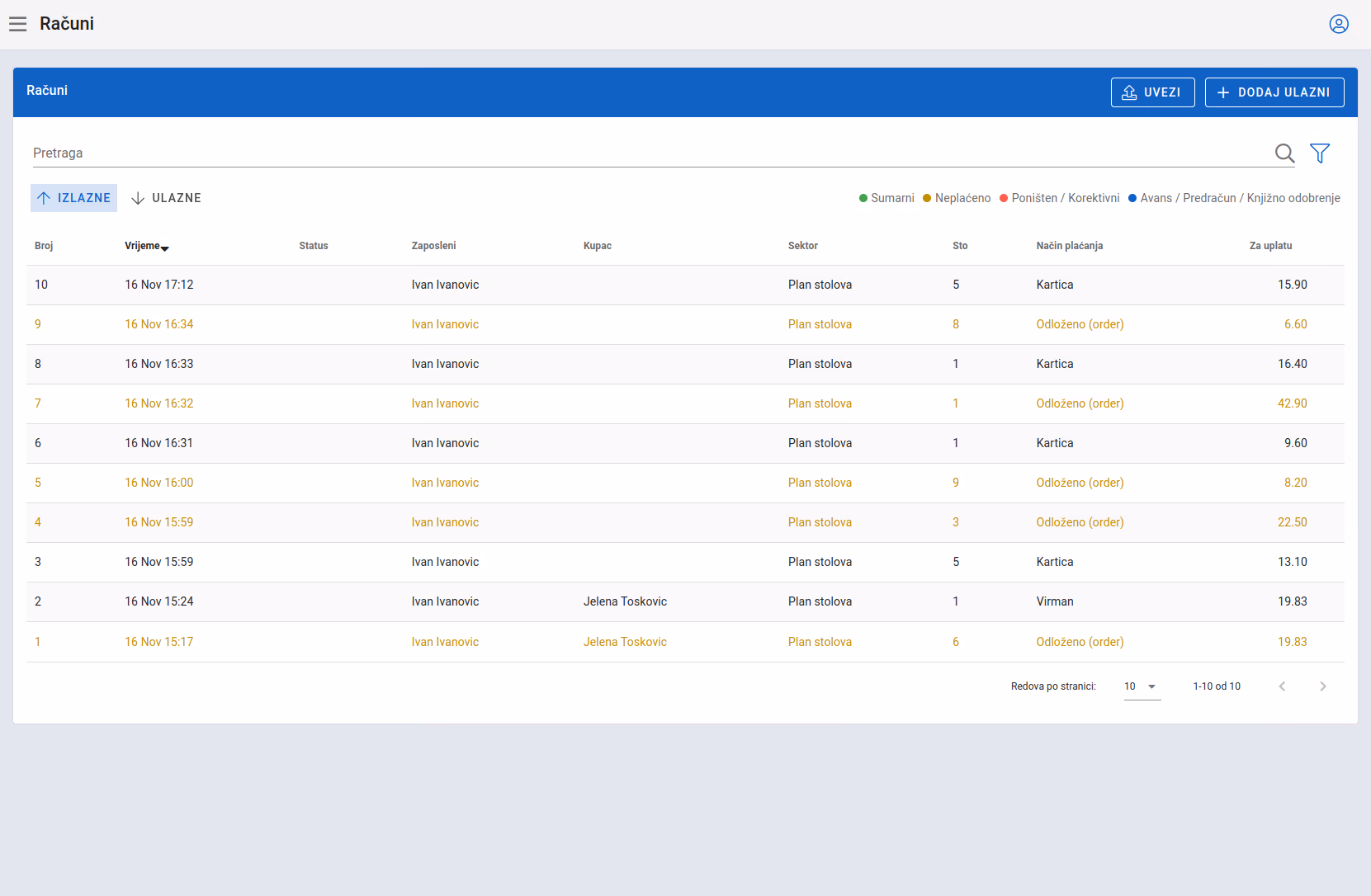Sort by the Vrijeme column header
The image size is (1371, 896).
pyautogui.click(x=146, y=246)
